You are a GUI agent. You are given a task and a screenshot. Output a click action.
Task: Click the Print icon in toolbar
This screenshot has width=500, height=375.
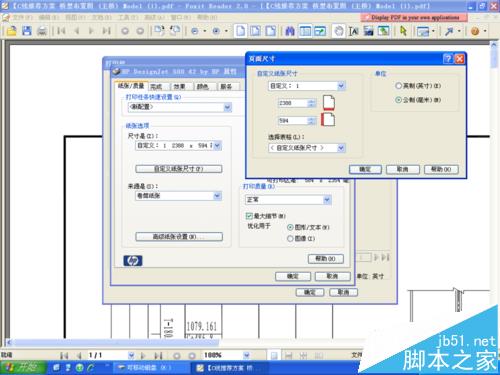coord(42,31)
